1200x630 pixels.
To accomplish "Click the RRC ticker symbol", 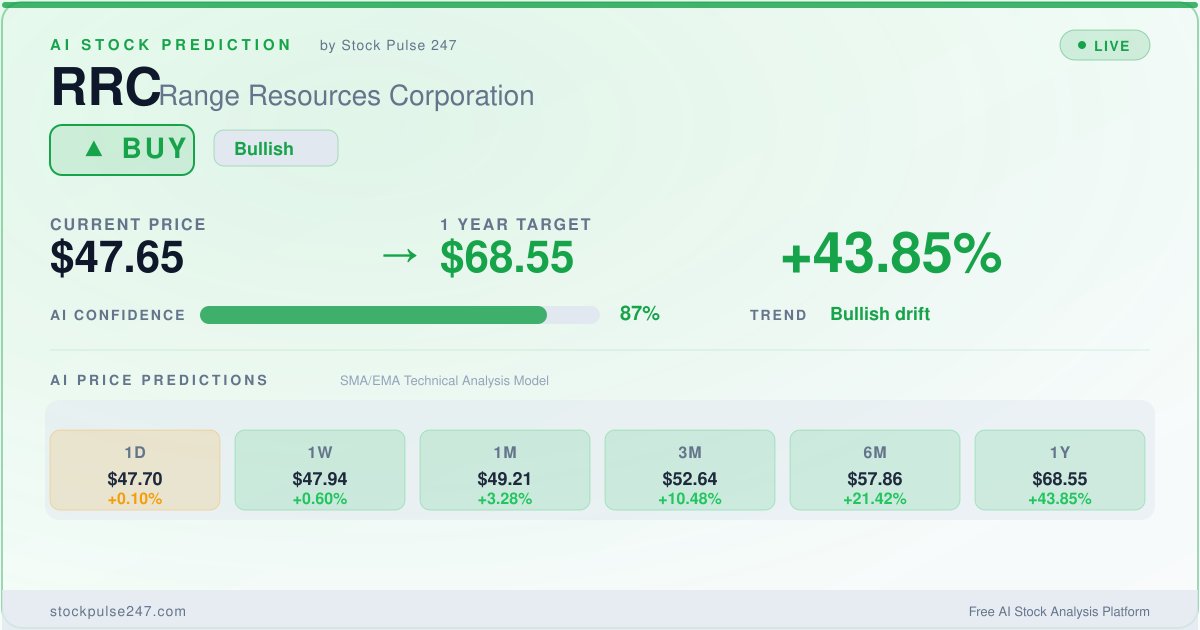I will [x=104, y=90].
